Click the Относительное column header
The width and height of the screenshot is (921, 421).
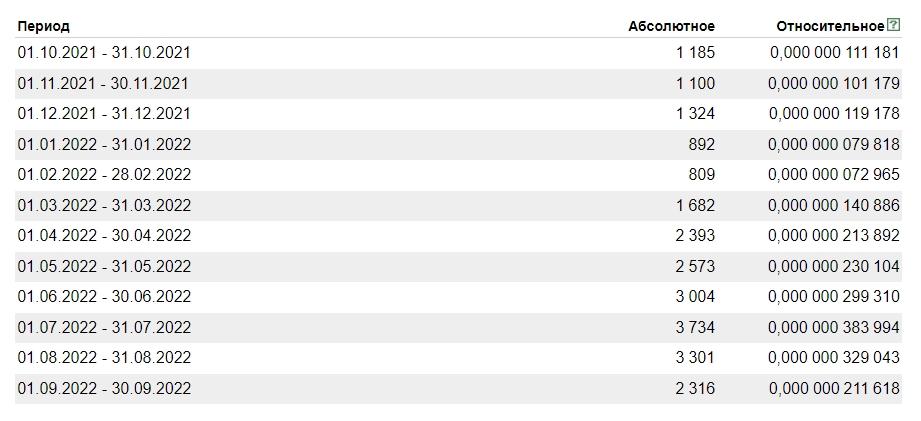click(x=830, y=27)
